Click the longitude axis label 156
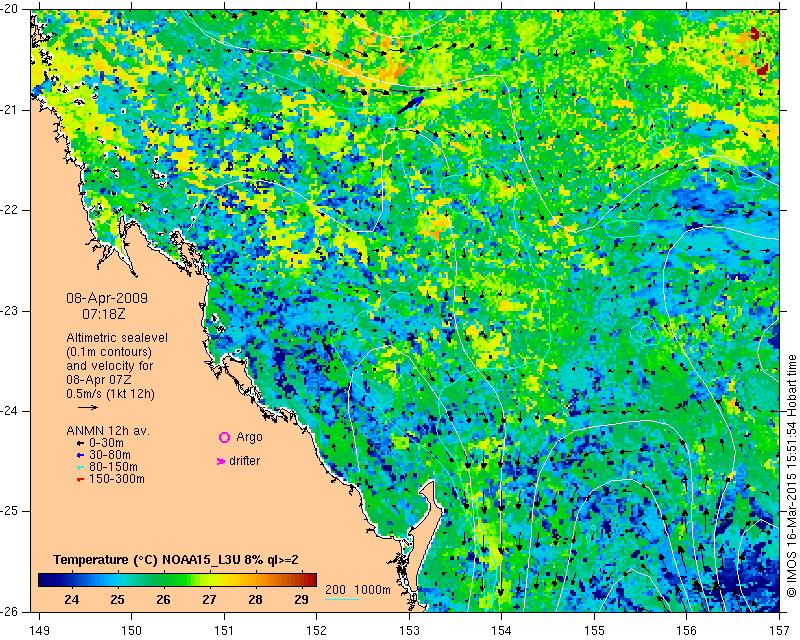 pos(687,631)
